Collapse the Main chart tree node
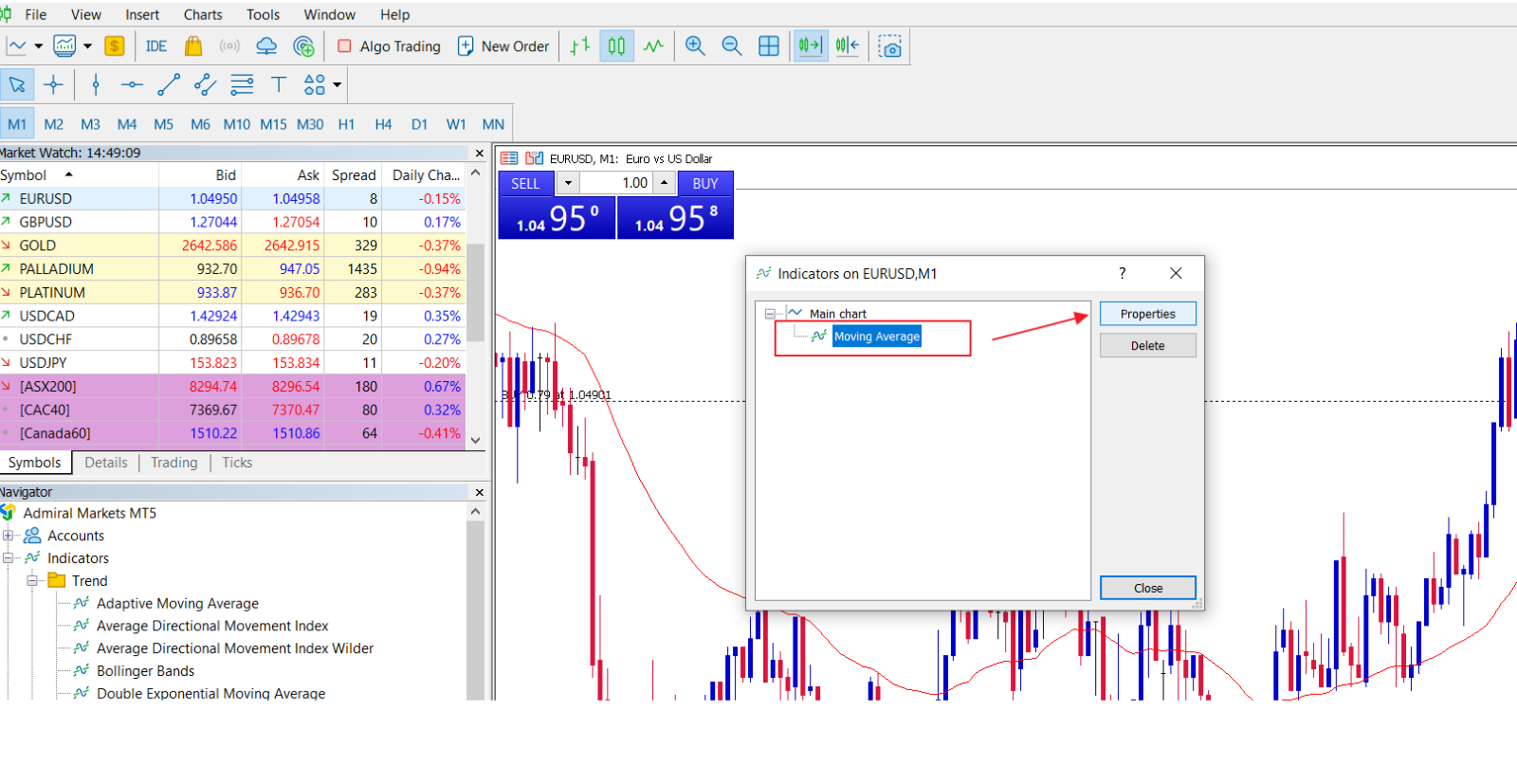The height and width of the screenshot is (784, 1517). [x=770, y=314]
